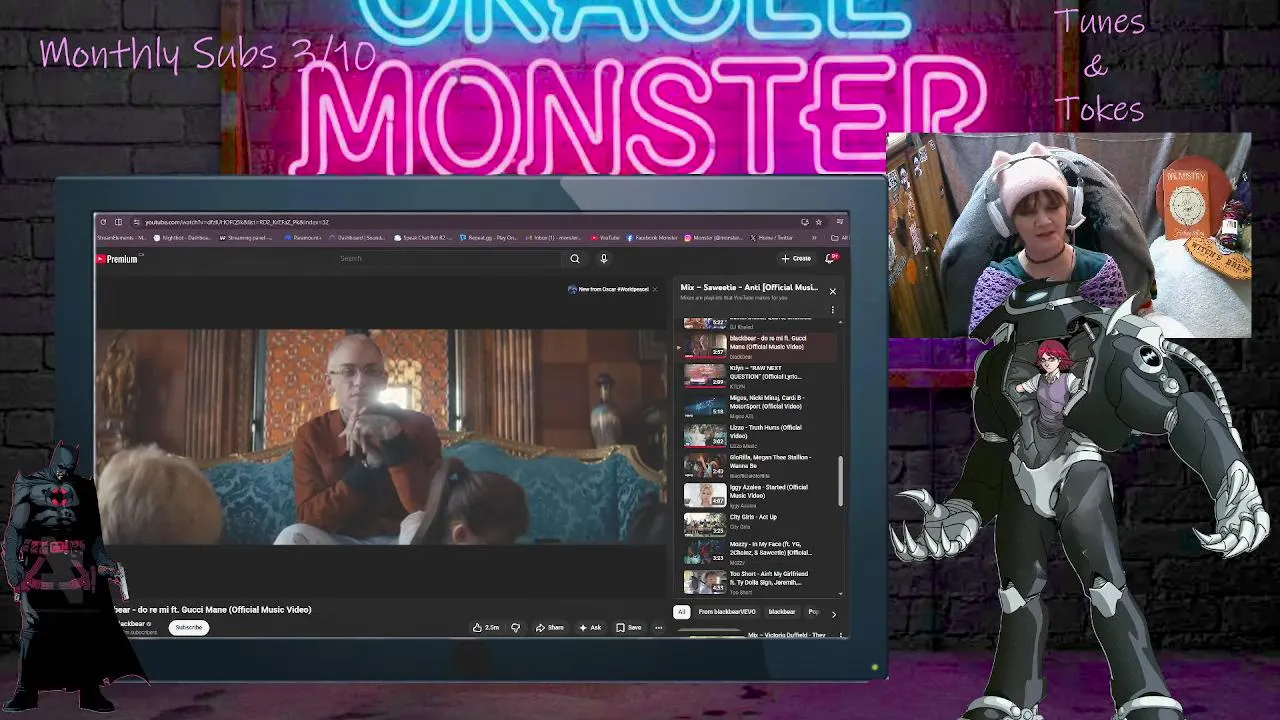
Task: Open the YouTube bookmark
Action: point(605,238)
